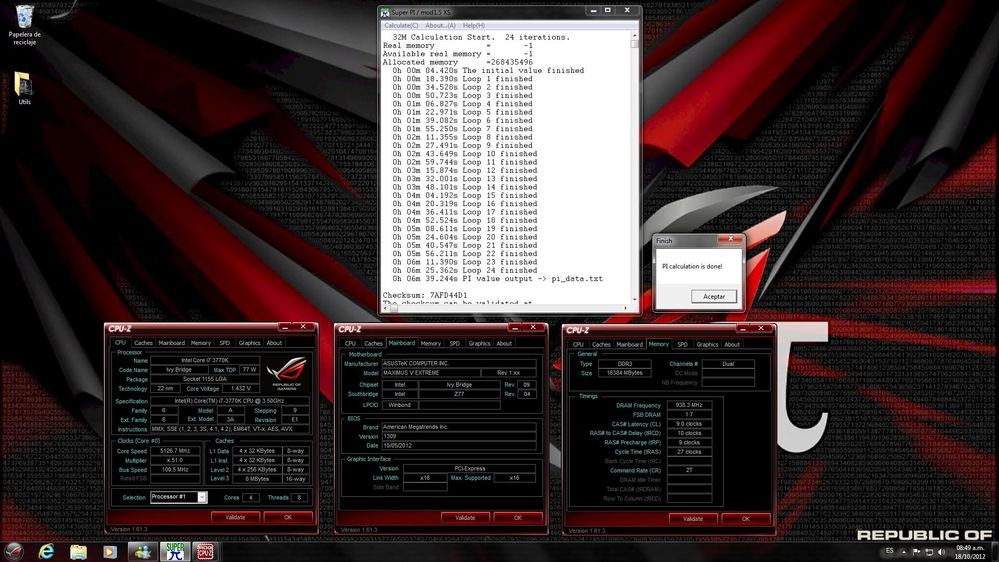This screenshot has width=999, height=562.
Task: Open Windows Explorer from the taskbar
Action: click(78, 551)
